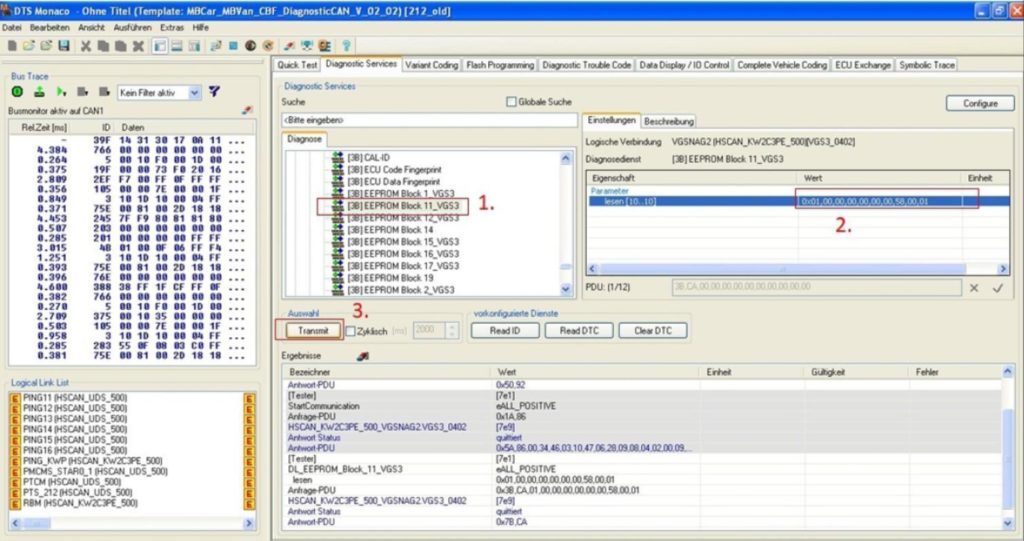
Task: Switch to the ECU Exchange tab
Action: tap(863, 65)
